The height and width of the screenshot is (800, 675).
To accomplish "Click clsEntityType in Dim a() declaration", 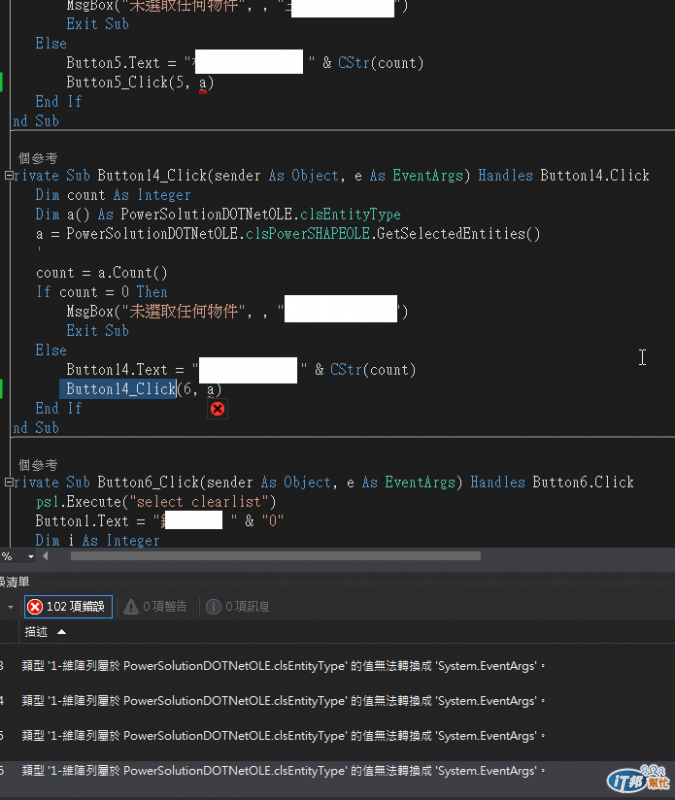I will point(350,215).
